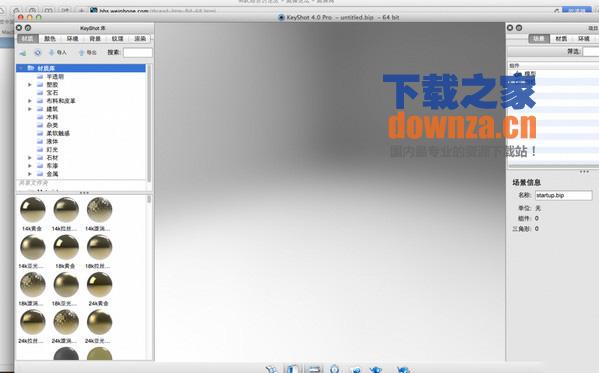Click the 布料和皮革 folder icon
Viewport: 599px width, 373px height.
(x=40, y=101)
